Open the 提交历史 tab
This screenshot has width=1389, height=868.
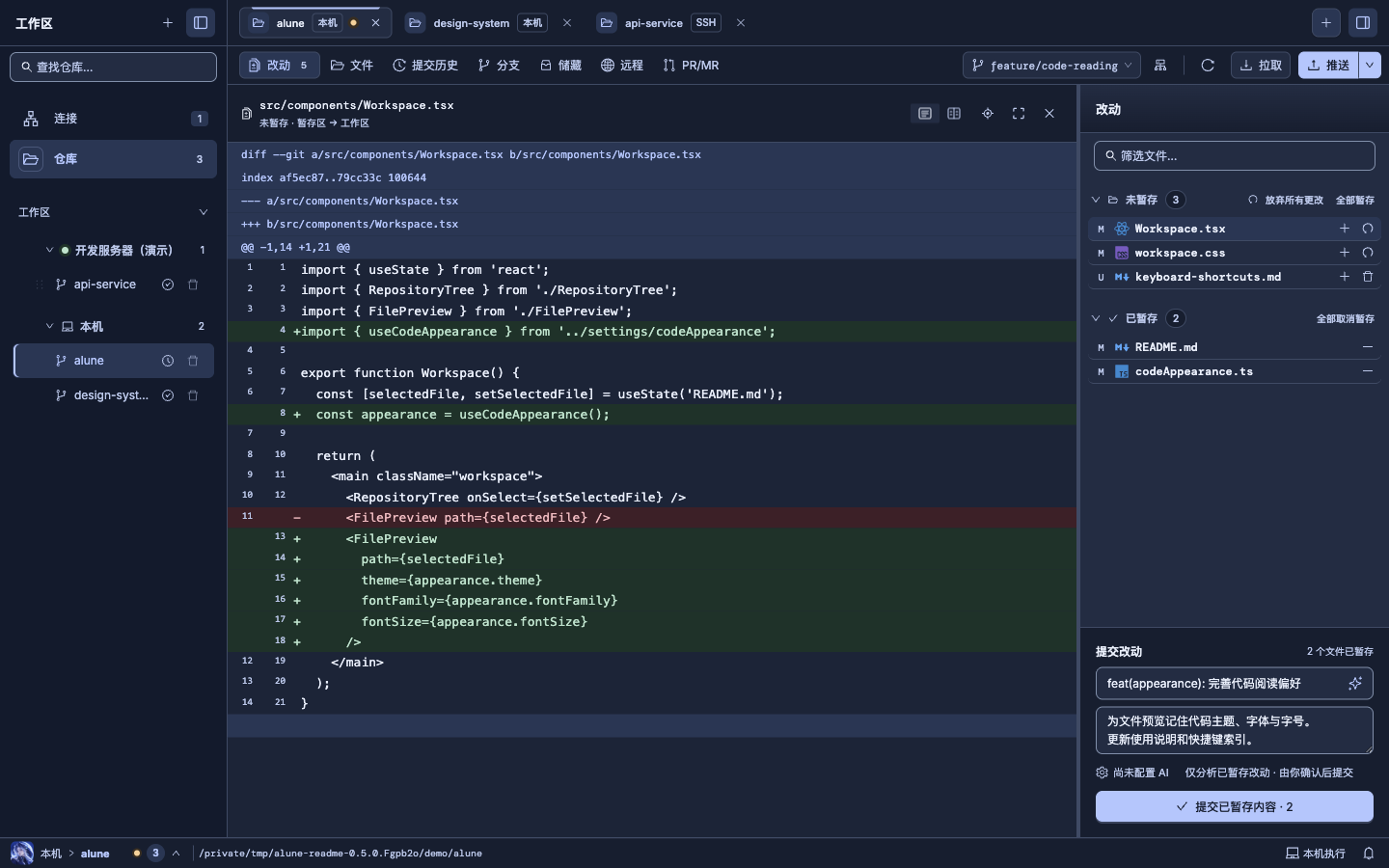[425, 66]
